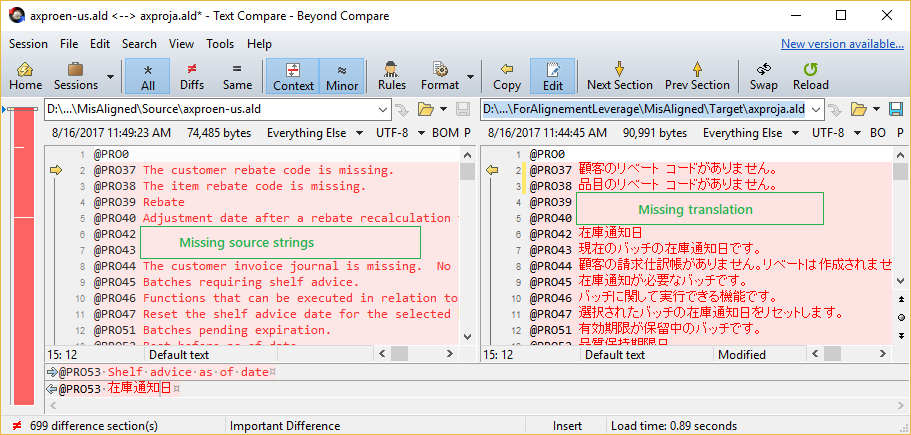Expand the right file path dropdown

tap(816, 109)
